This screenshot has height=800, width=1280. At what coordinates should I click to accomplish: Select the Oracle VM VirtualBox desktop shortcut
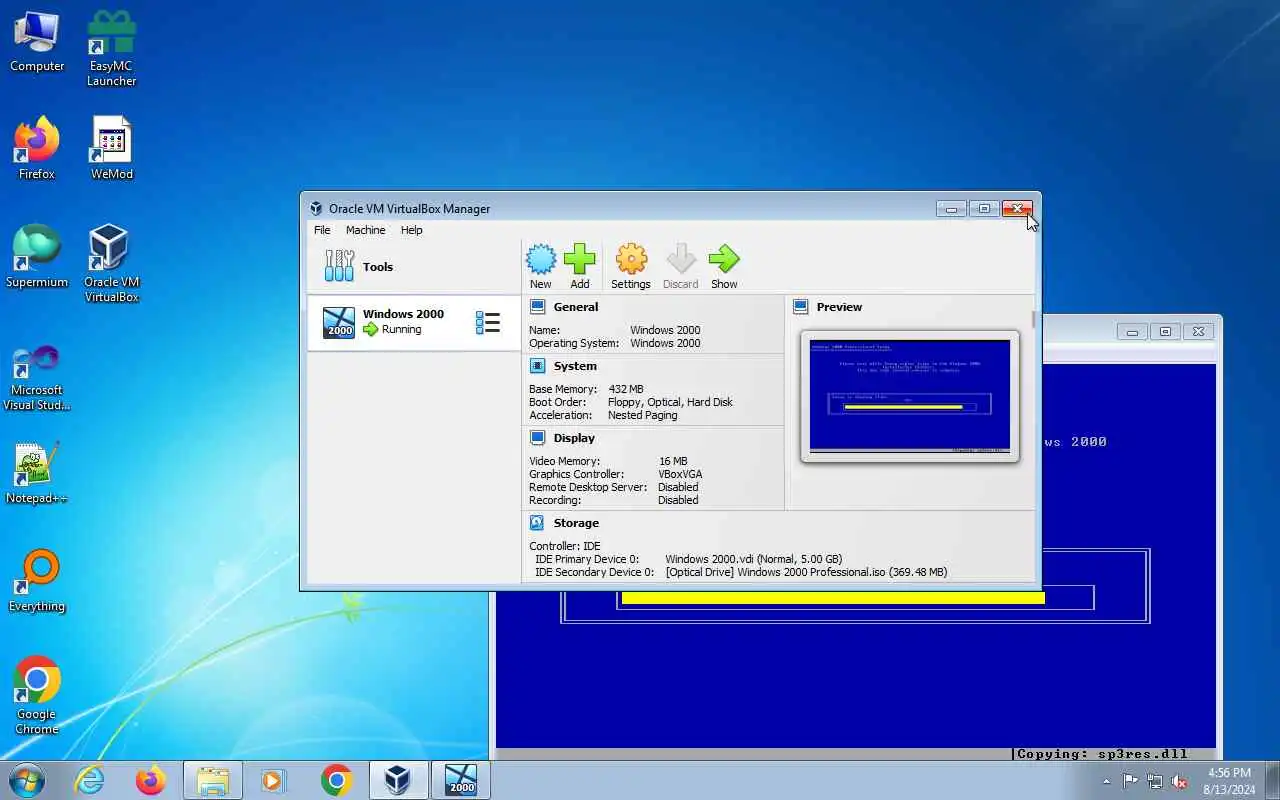click(111, 263)
